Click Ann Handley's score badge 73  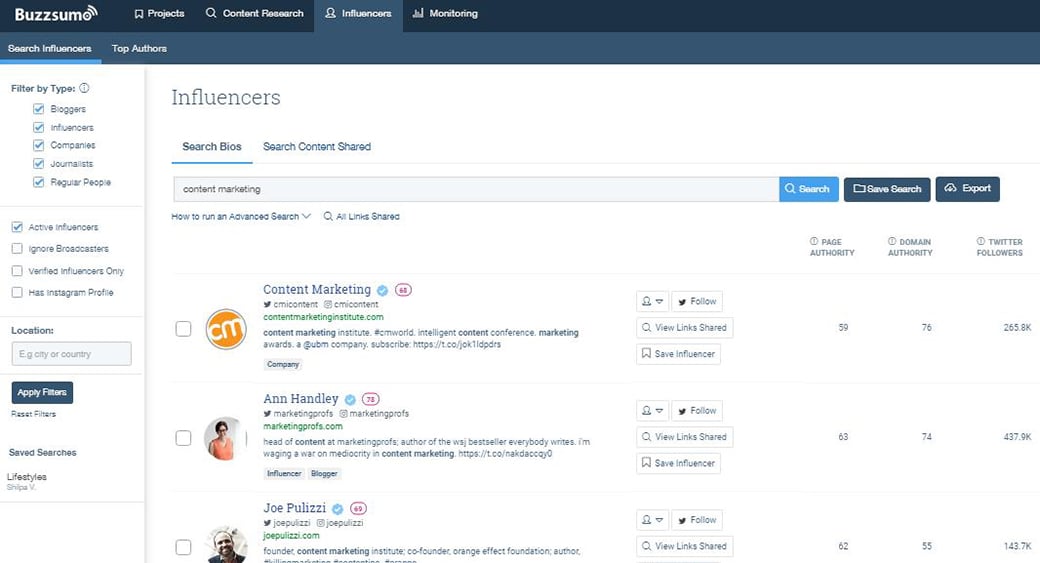[370, 399]
